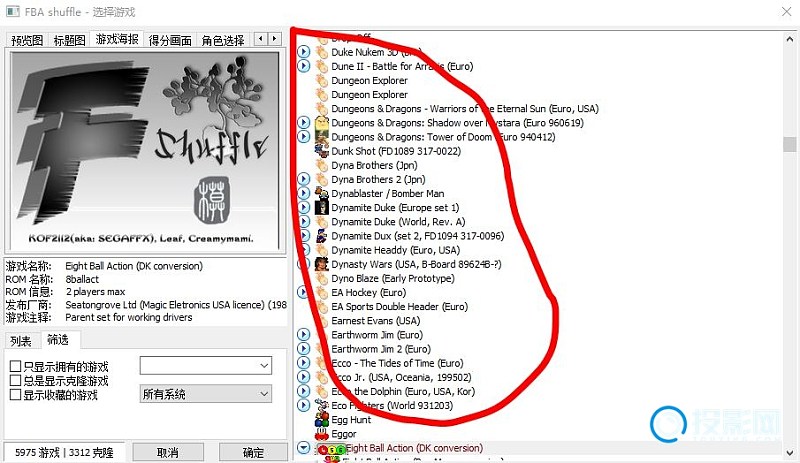
Task: Click the icon beside Dyno Blaze (Early Prototype)
Action: coord(321,279)
